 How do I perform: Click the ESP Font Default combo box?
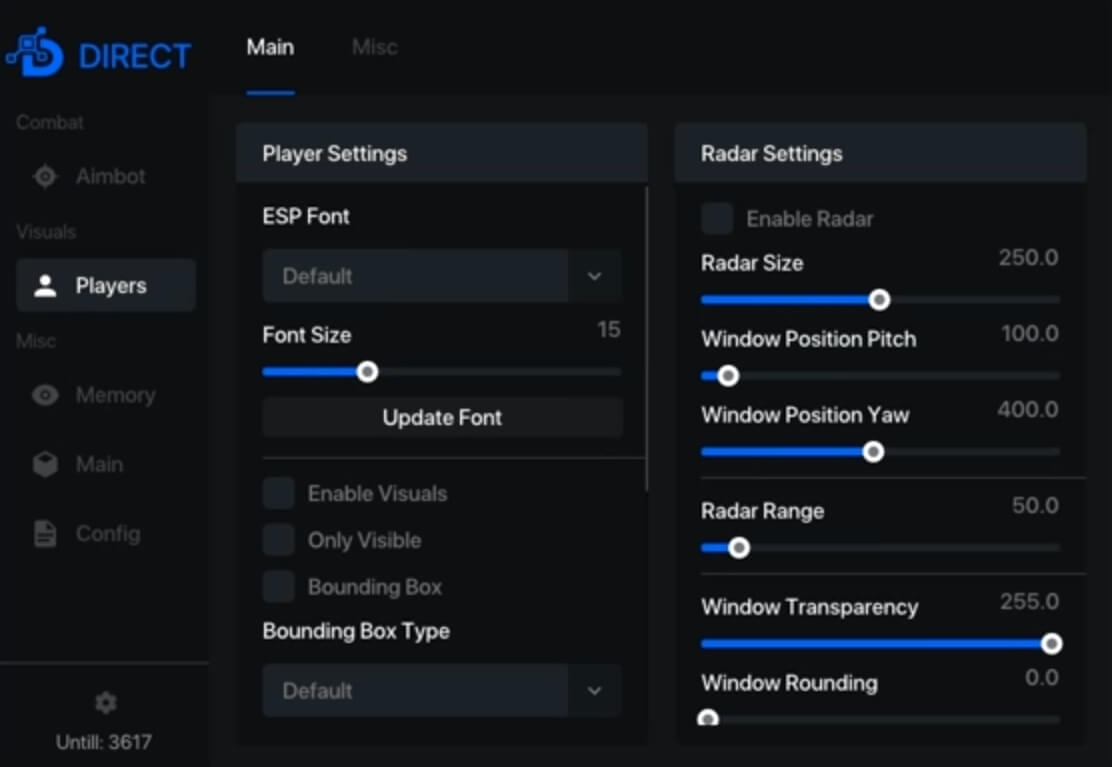pos(415,276)
